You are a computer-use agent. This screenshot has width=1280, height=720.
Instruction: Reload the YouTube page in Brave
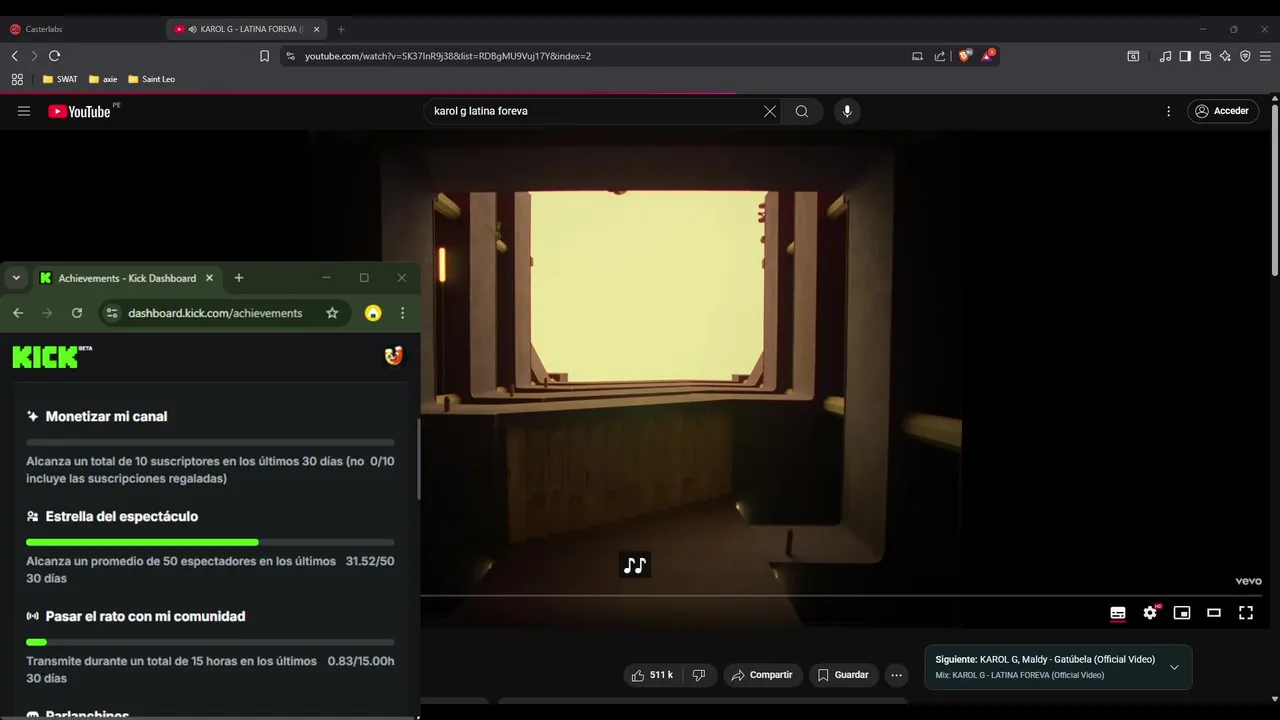click(x=54, y=56)
